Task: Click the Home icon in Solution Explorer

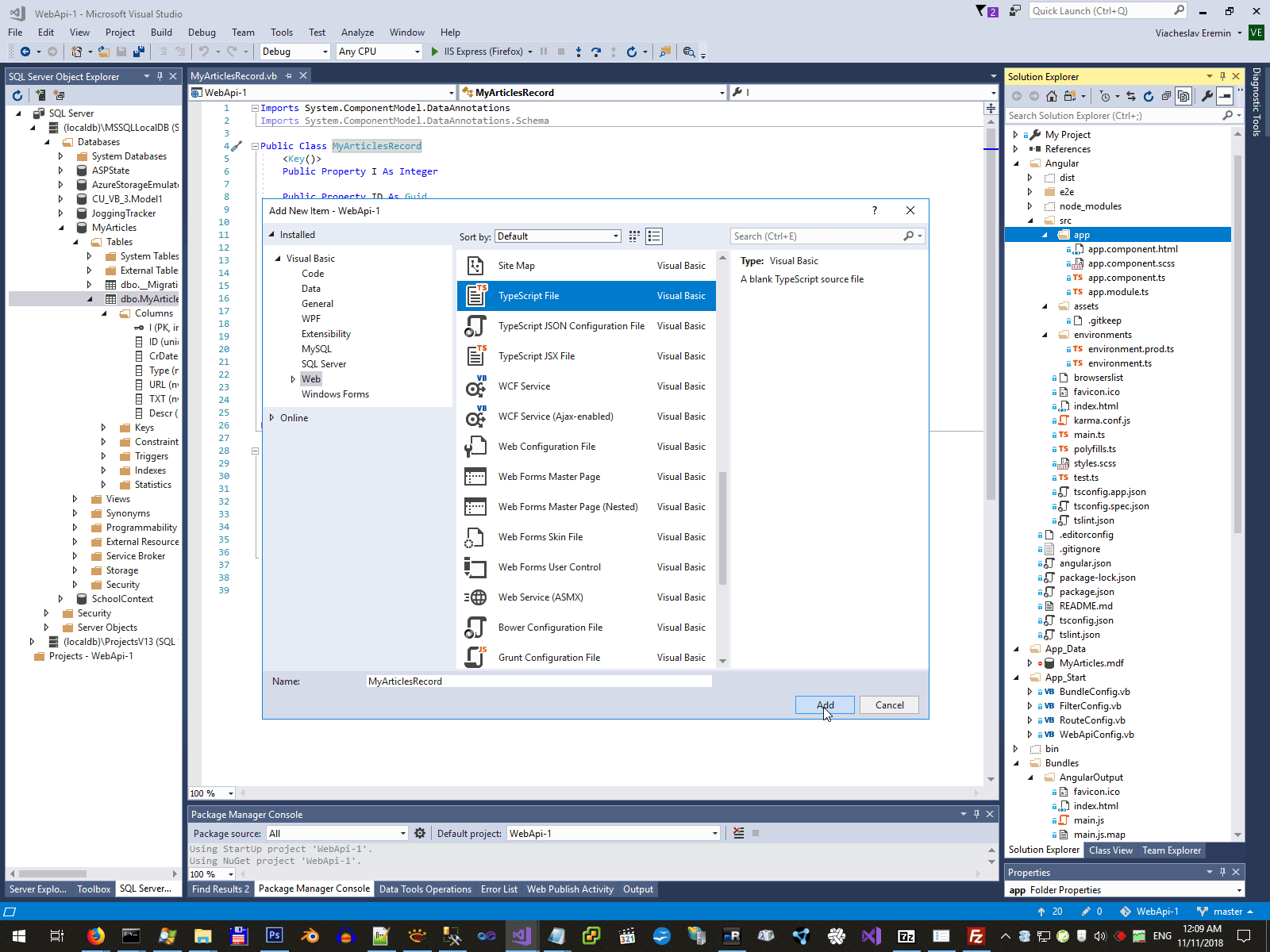Action: (x=1052, y=96)
